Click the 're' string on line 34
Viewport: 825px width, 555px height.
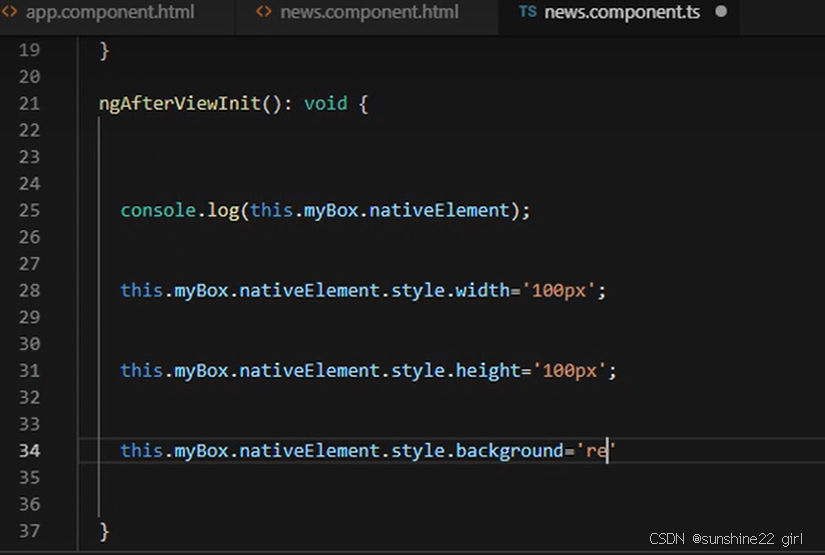(x=596, y=451)
